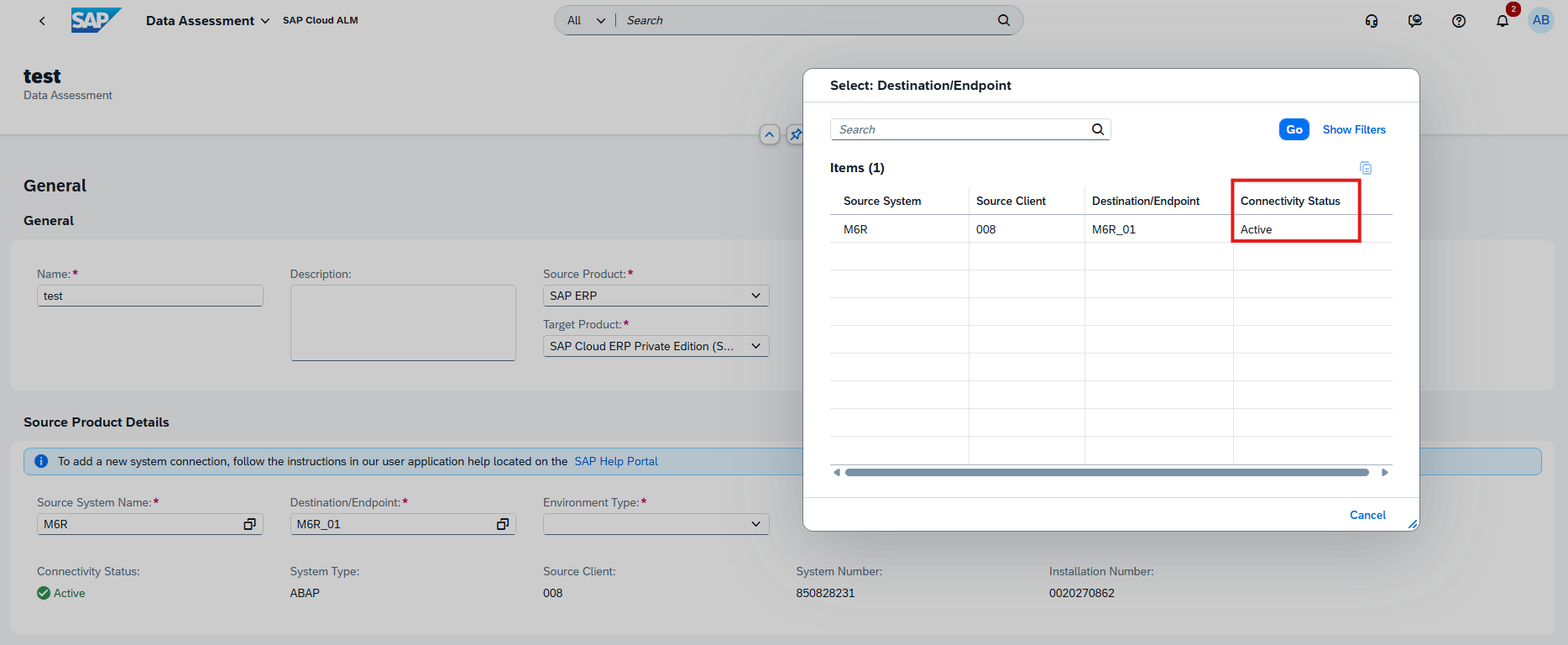Open the feedback chat icon
Image resolution: width=1568 pixels, height=645 pixels.
1415,20
